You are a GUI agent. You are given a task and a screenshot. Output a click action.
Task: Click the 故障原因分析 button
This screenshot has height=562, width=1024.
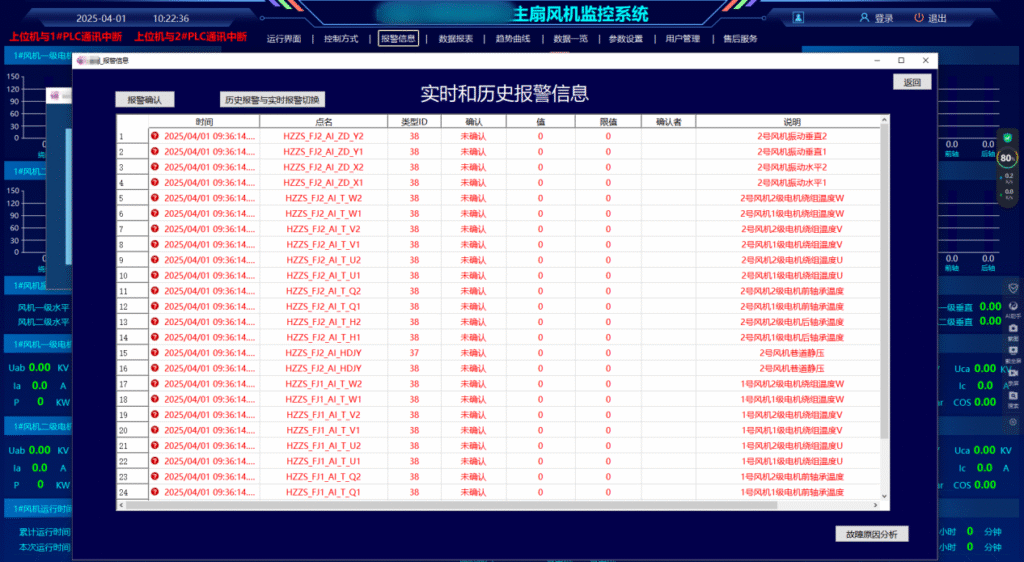[872, 534]
